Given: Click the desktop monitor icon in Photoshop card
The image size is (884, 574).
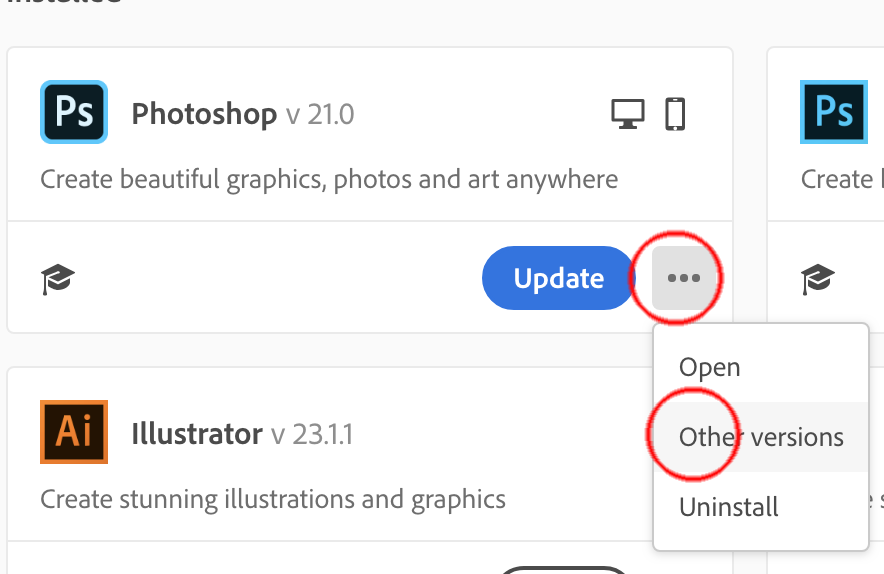Looking at the screenshot, I should click(x=628, y=114).
